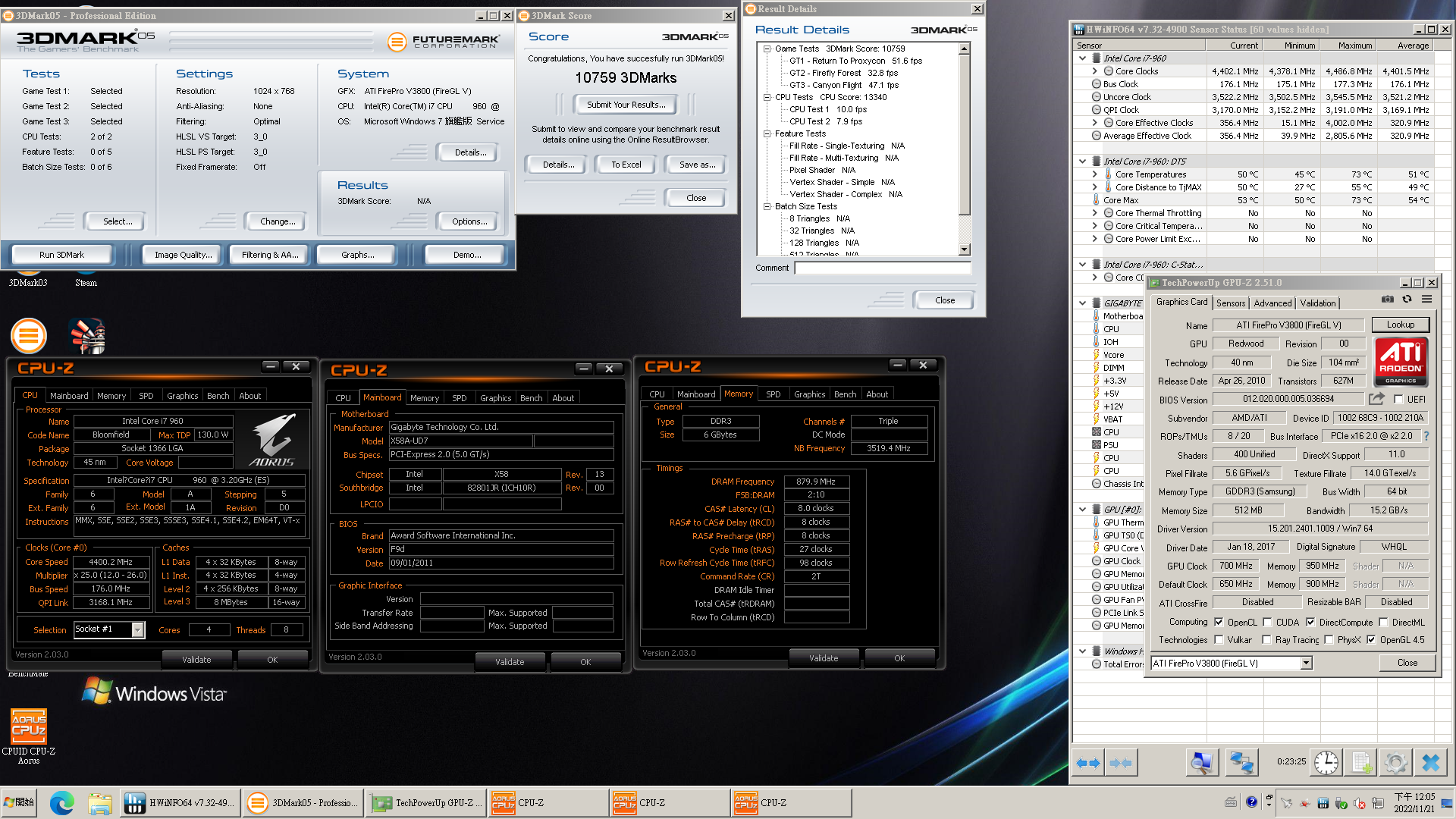
Task: Click Save as button in 3DMark Score
Action: tap(697, 165)
